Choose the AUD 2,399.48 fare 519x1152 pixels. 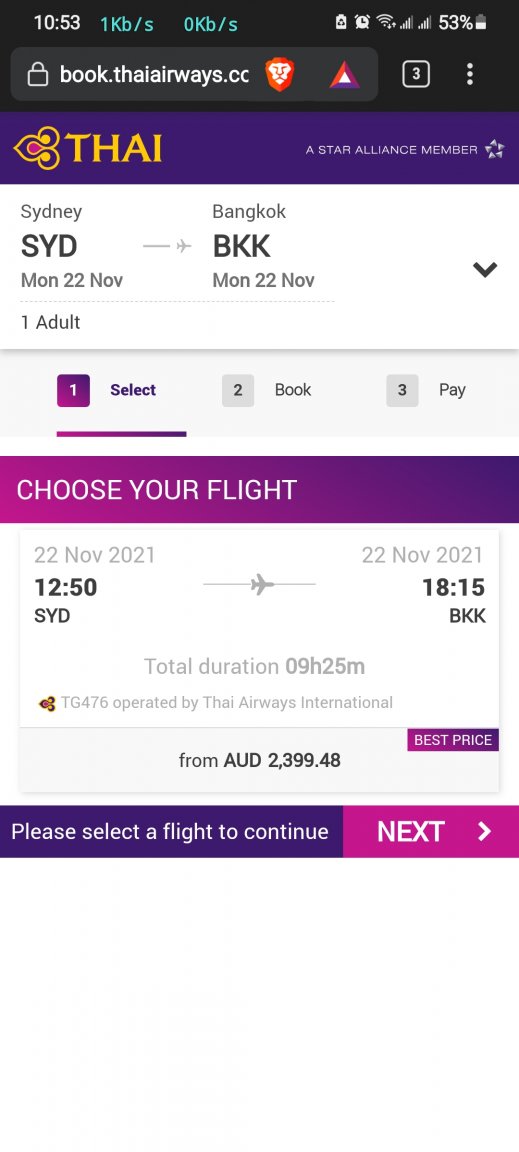(x=260, y=760)
